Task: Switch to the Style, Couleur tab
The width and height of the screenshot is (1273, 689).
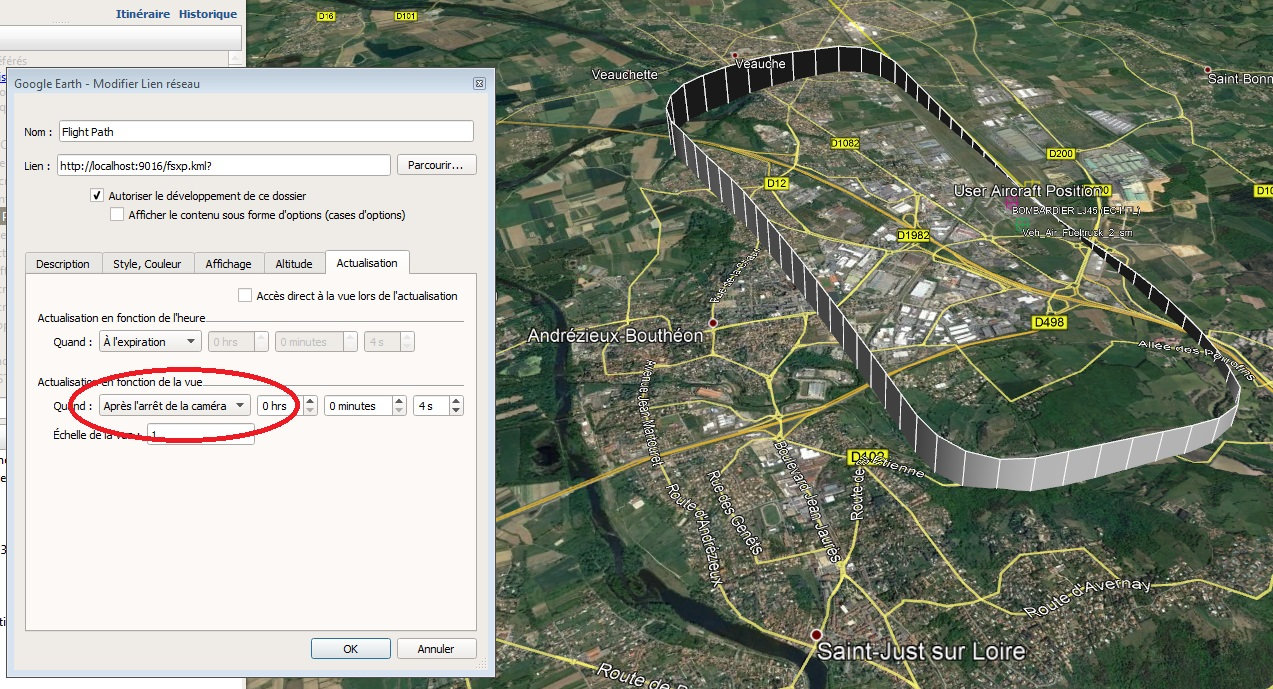Action: (147, 264)
